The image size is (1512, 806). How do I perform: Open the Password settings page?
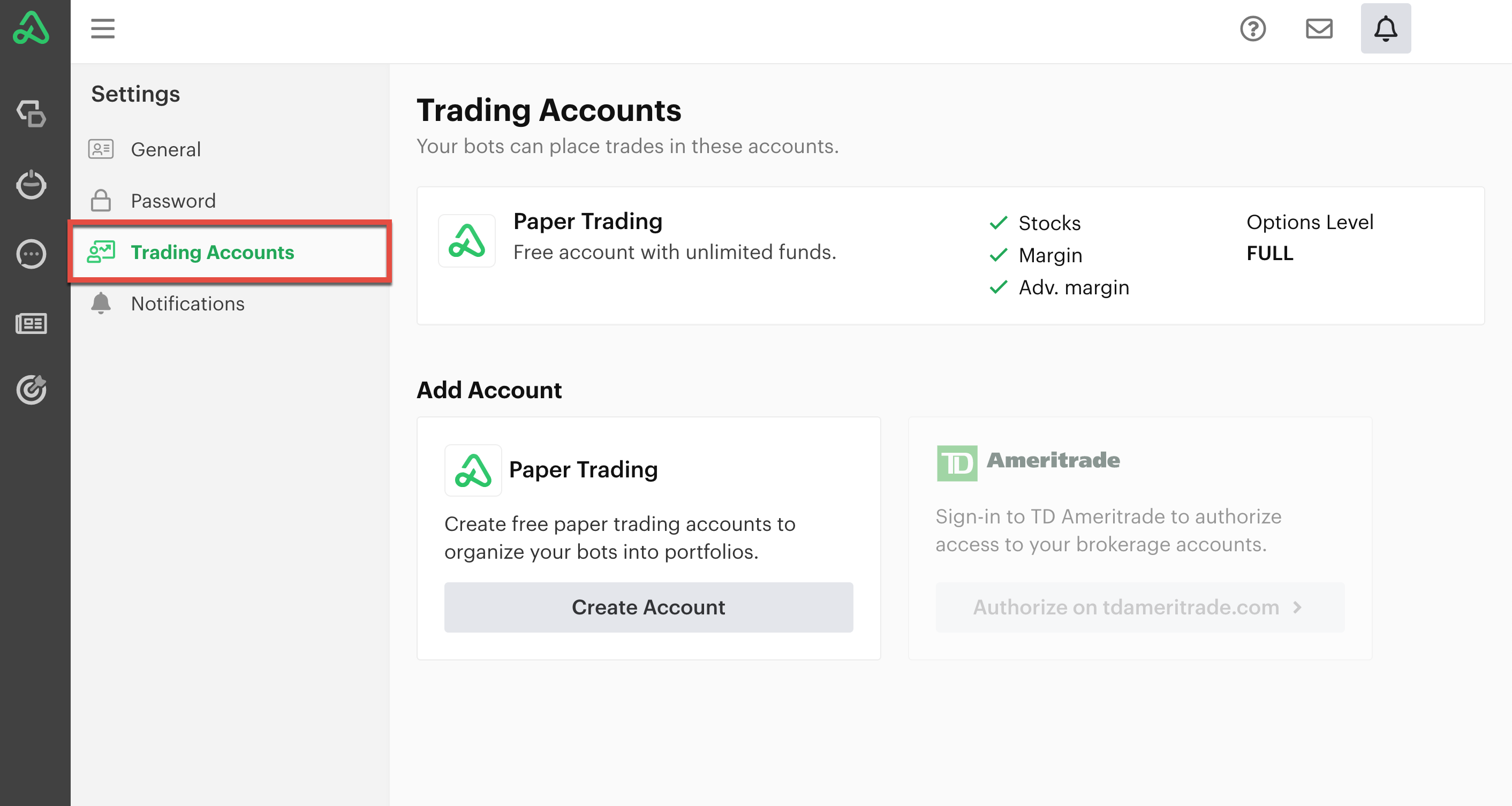(x=173, y=201)
